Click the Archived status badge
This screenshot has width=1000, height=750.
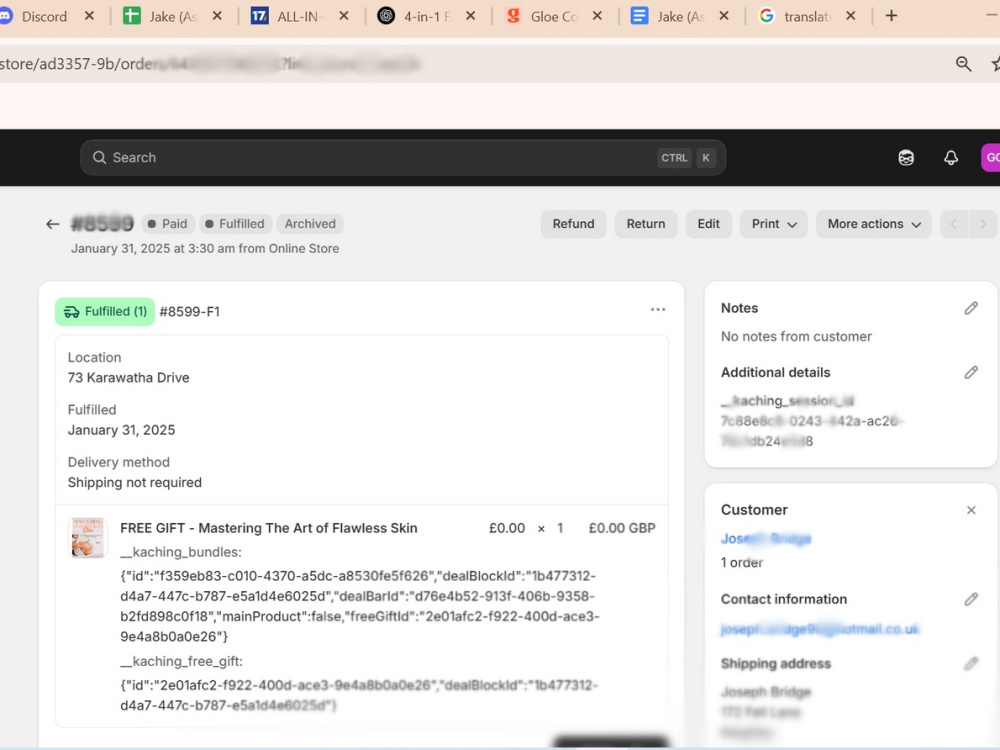coord(310,224)
